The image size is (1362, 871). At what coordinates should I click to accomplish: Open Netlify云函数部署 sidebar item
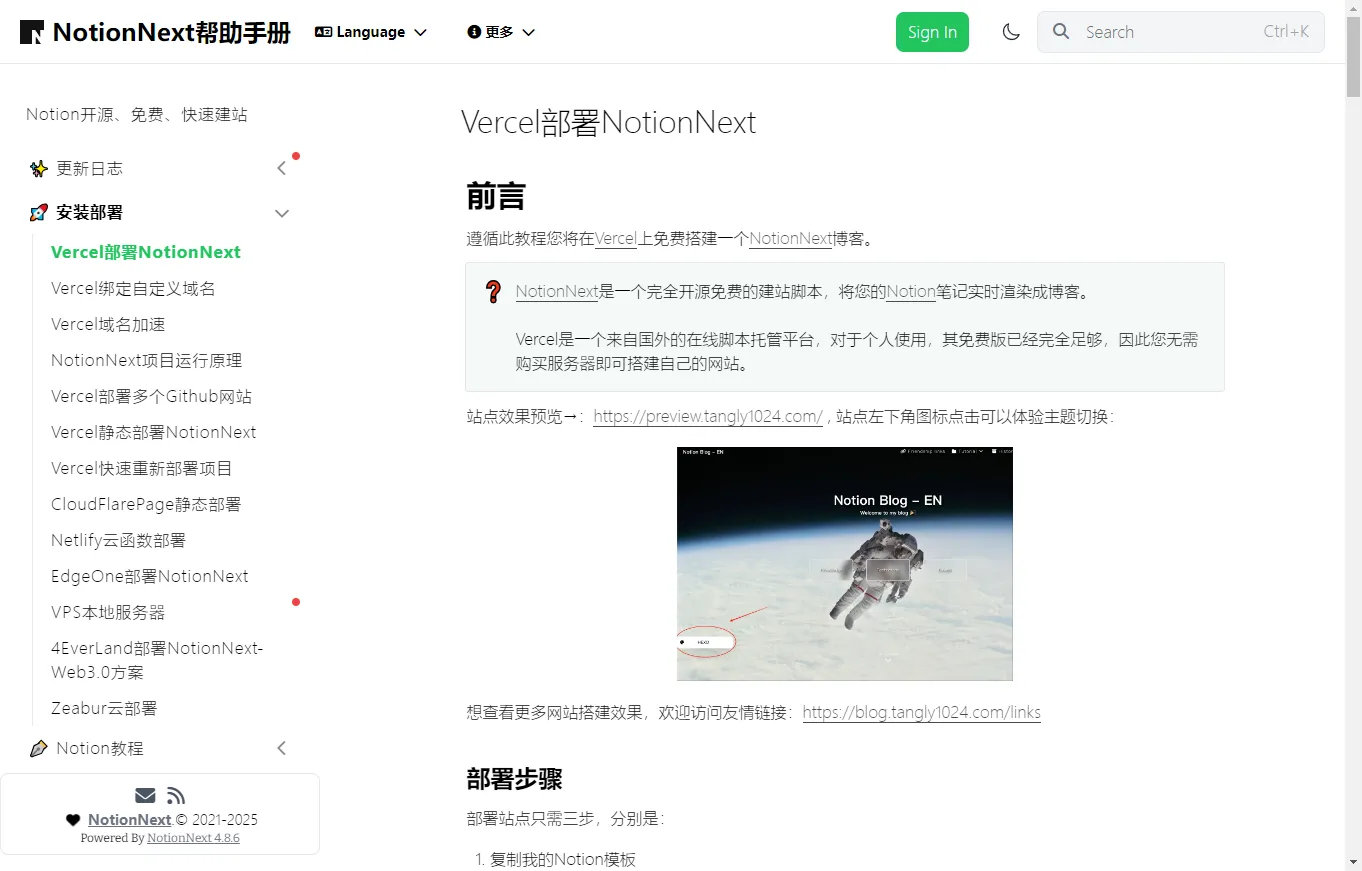click(x=118, y=540)
